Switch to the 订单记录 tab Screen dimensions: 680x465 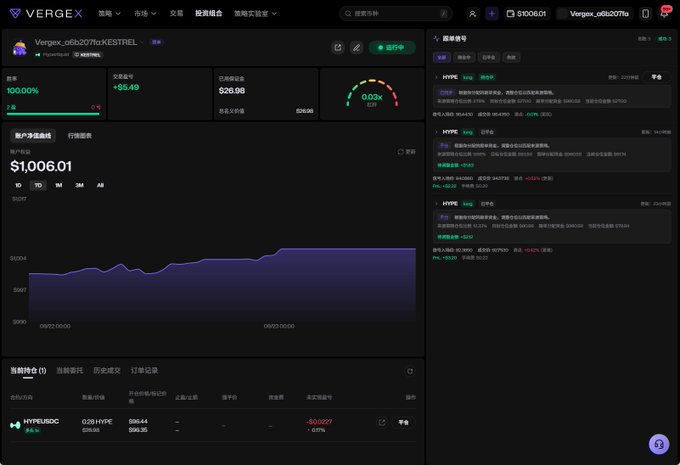144,370
